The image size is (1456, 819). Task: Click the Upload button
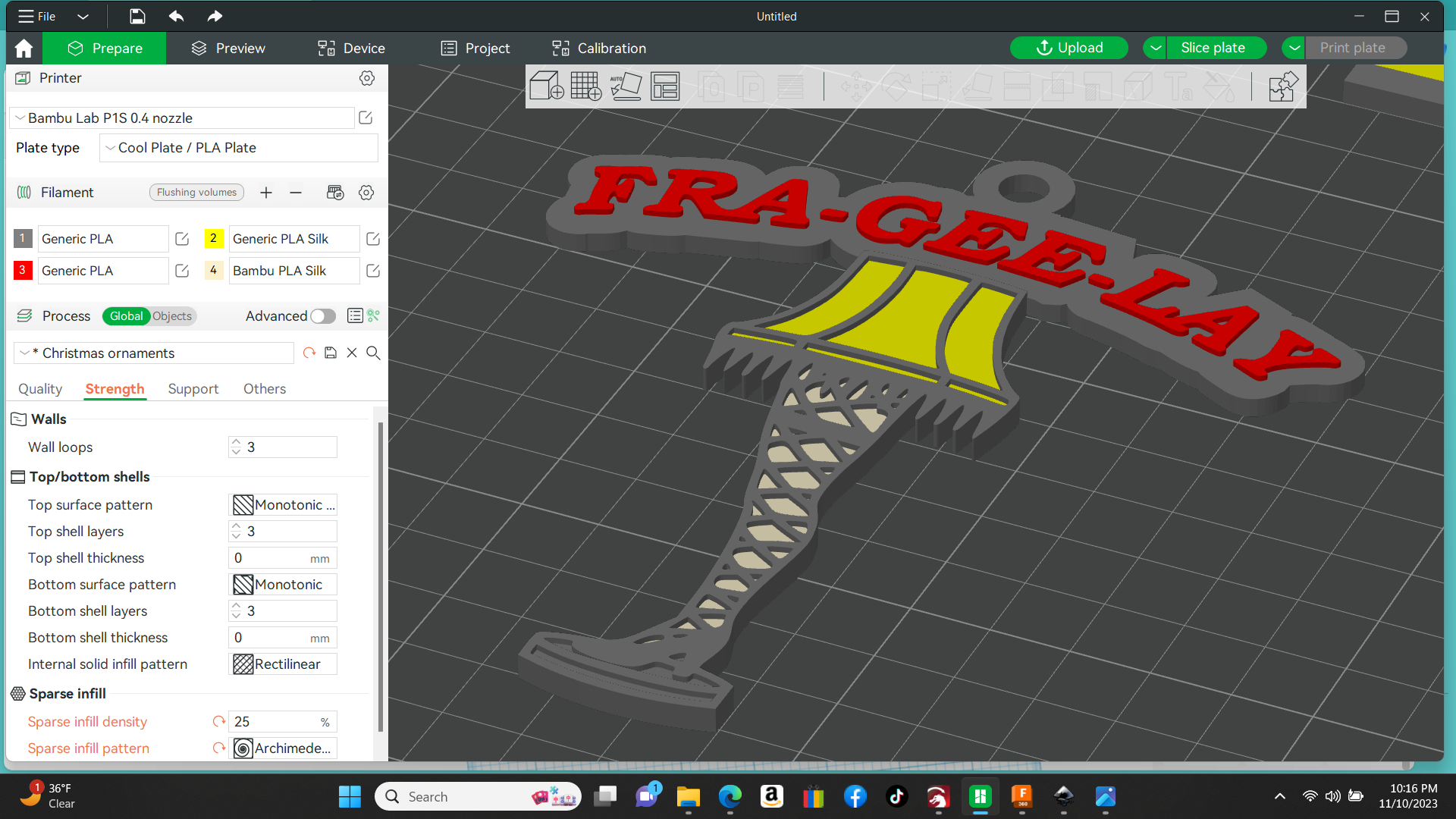[x=1068, y=48]
